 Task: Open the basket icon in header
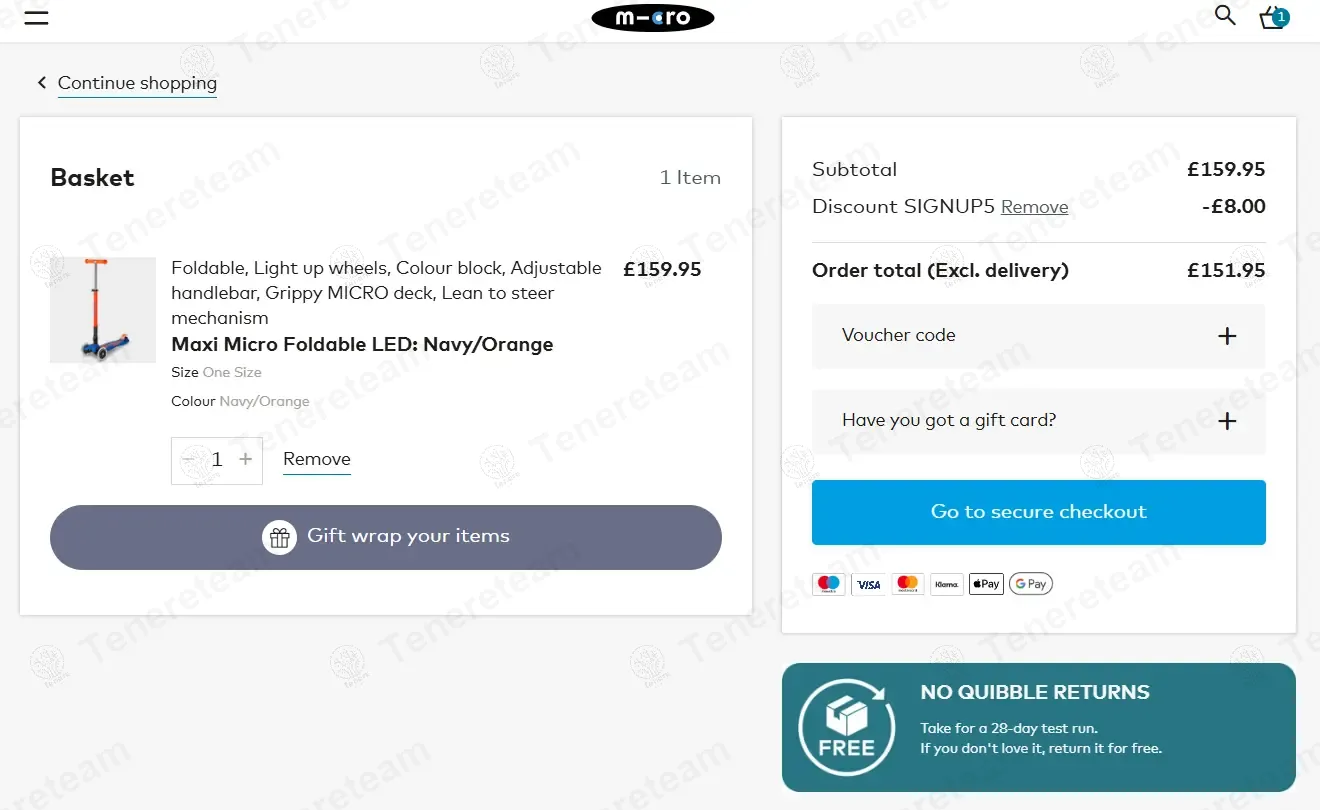point(1272,18)
